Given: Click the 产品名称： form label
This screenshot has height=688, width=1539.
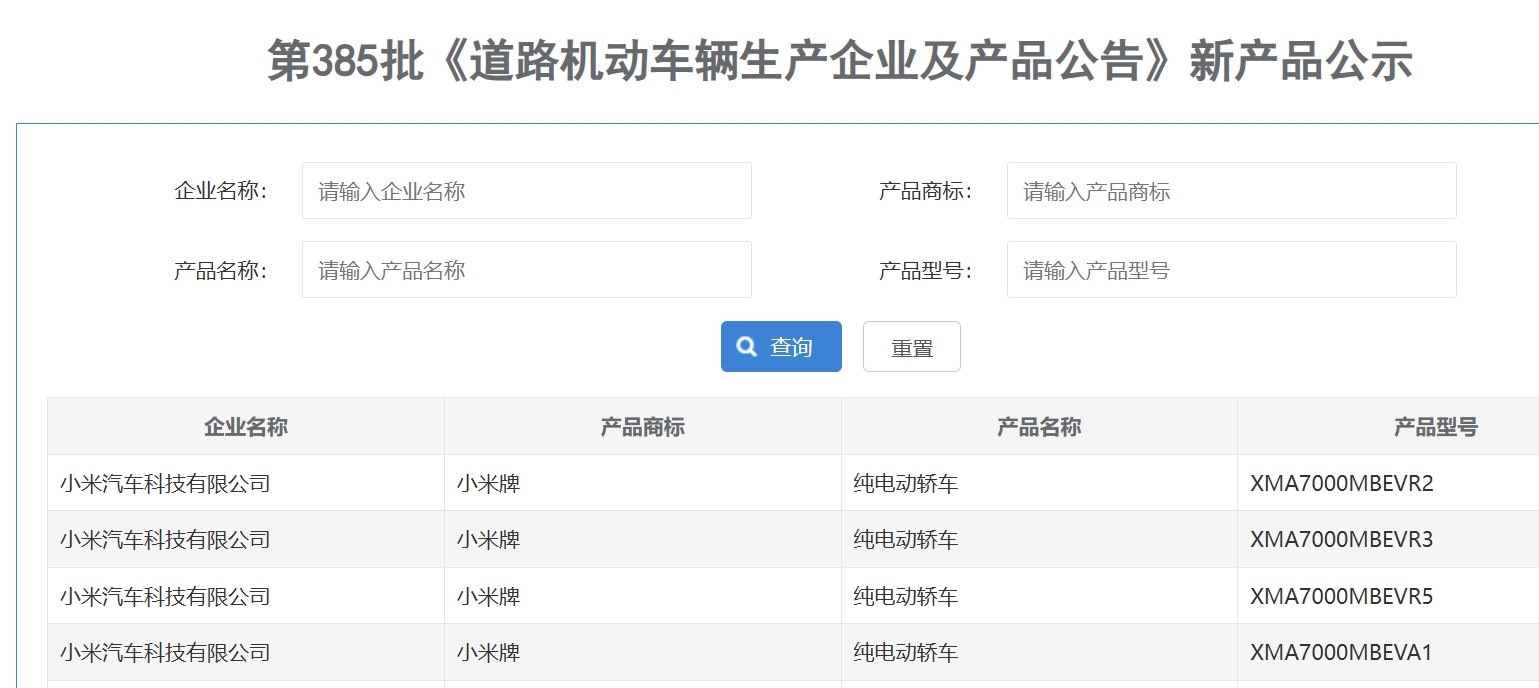Looking at the screenshot, I should 221,270.
